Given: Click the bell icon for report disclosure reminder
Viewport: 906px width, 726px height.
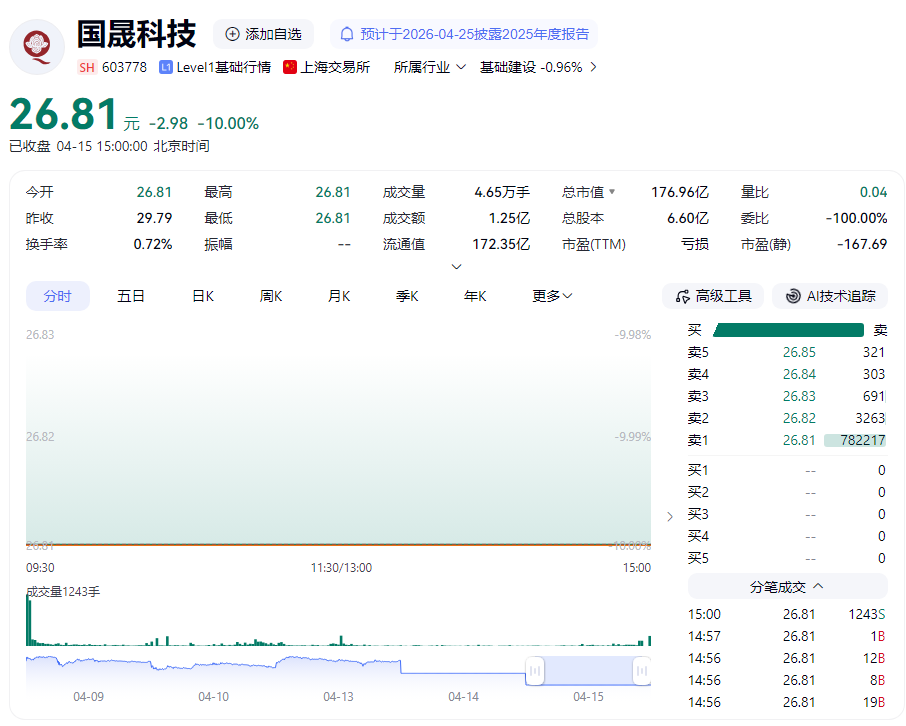Looking at the screenshot, I should click(x=347, y=34).
